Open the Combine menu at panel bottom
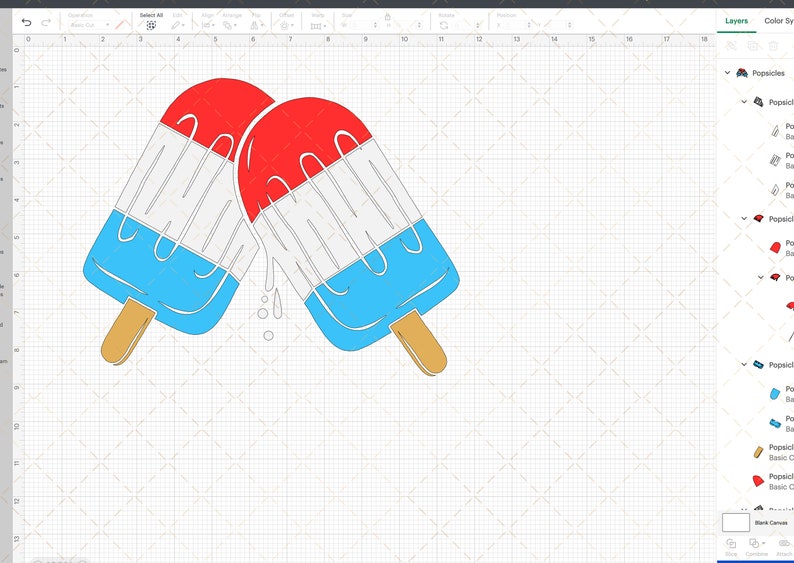The width and height of the screenshot is (794, 563). click(756, 547)
